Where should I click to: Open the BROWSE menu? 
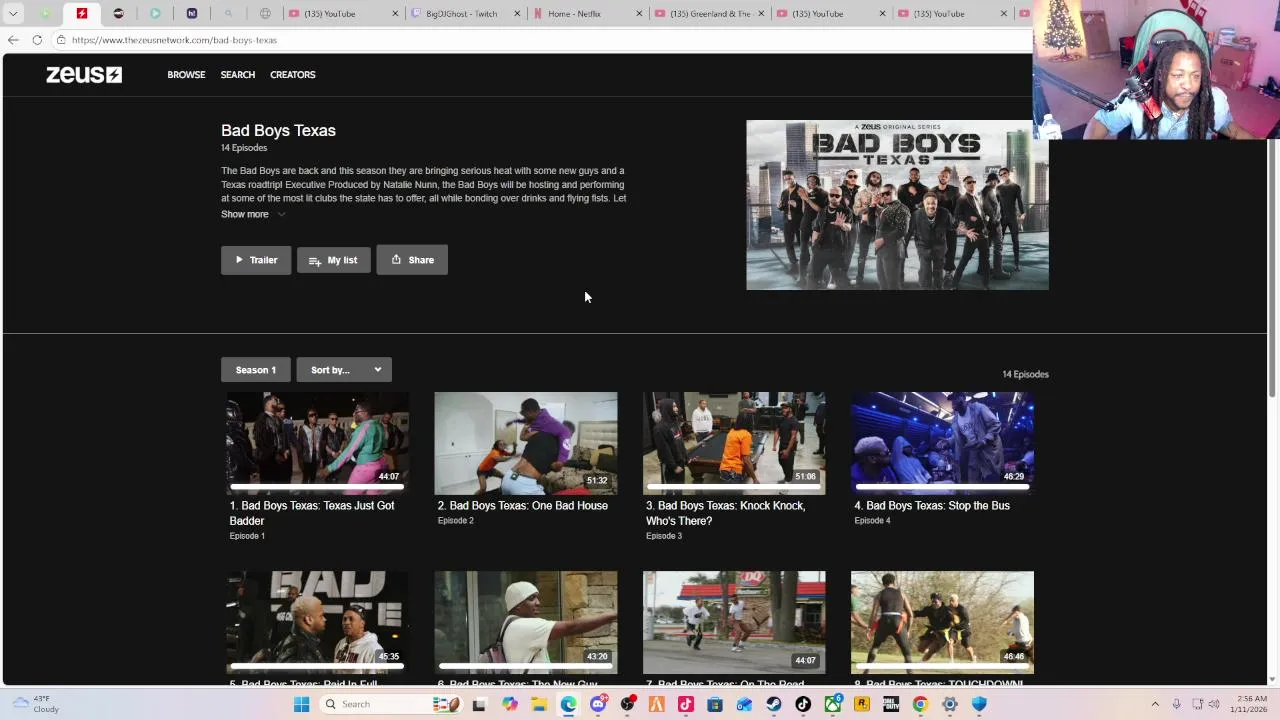pyautogui.click(x=186, y=75)
